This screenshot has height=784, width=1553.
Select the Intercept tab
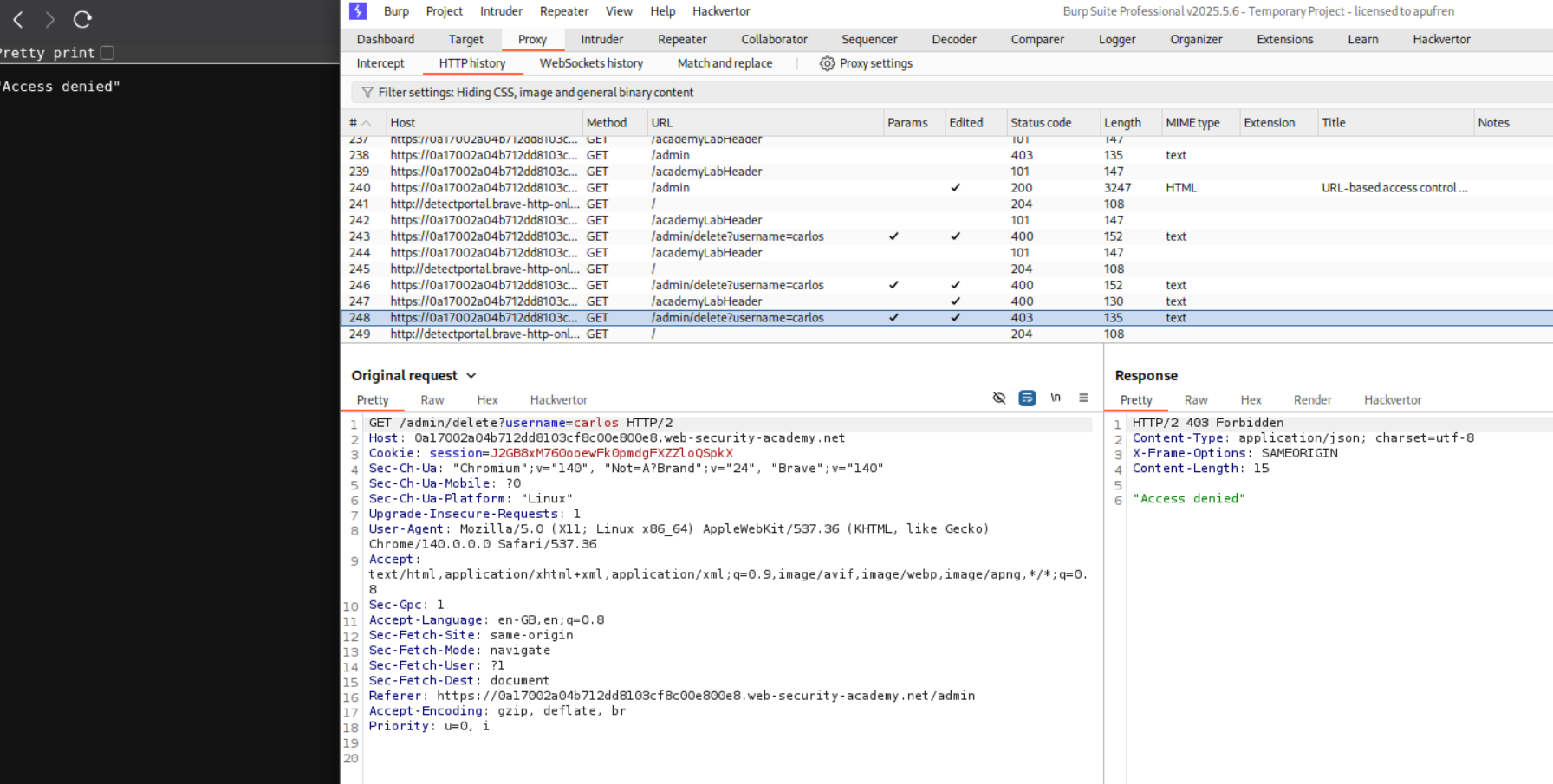[x=380, y=63]
